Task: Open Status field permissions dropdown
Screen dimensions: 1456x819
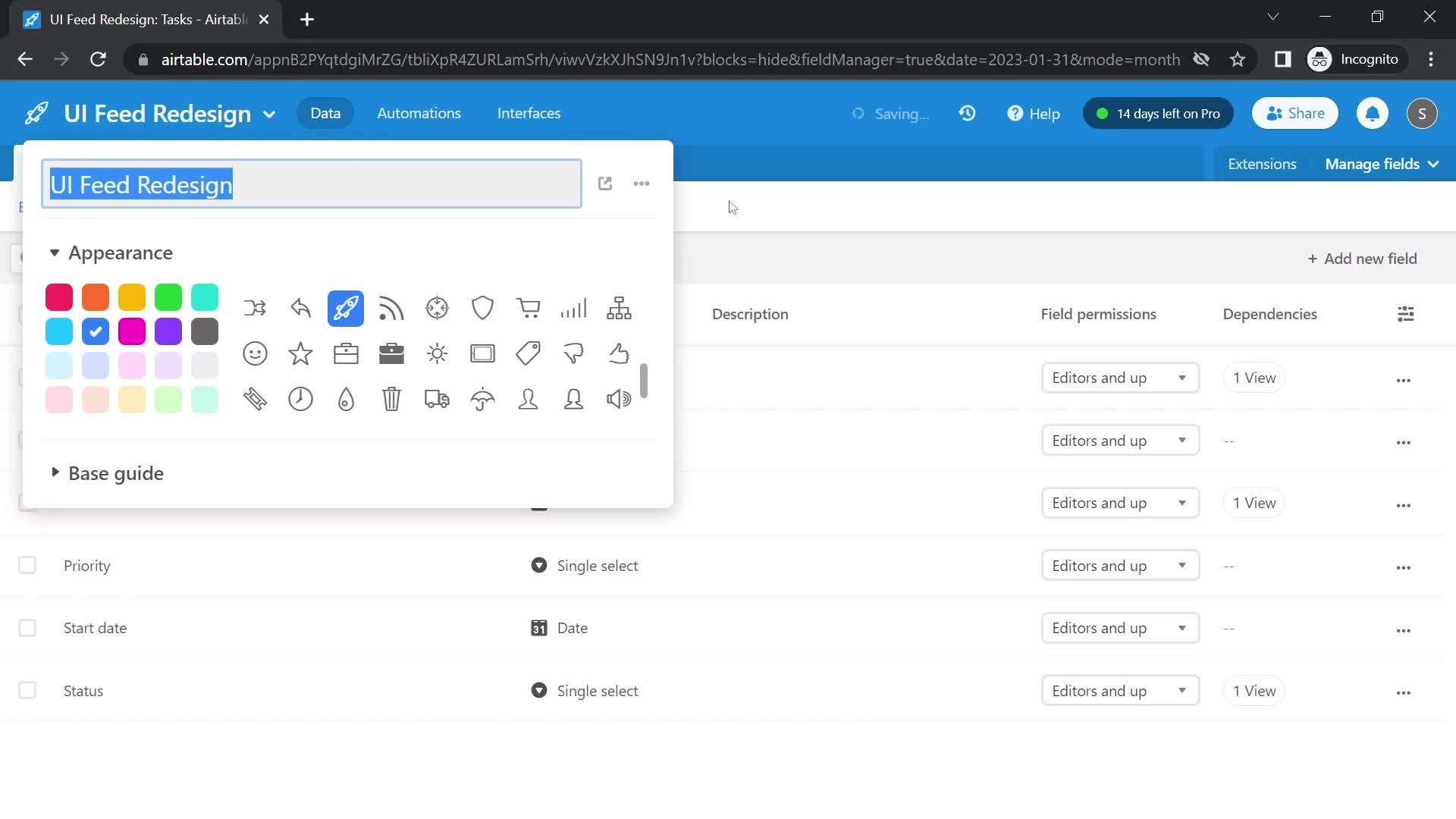Action: point(1121,691)
